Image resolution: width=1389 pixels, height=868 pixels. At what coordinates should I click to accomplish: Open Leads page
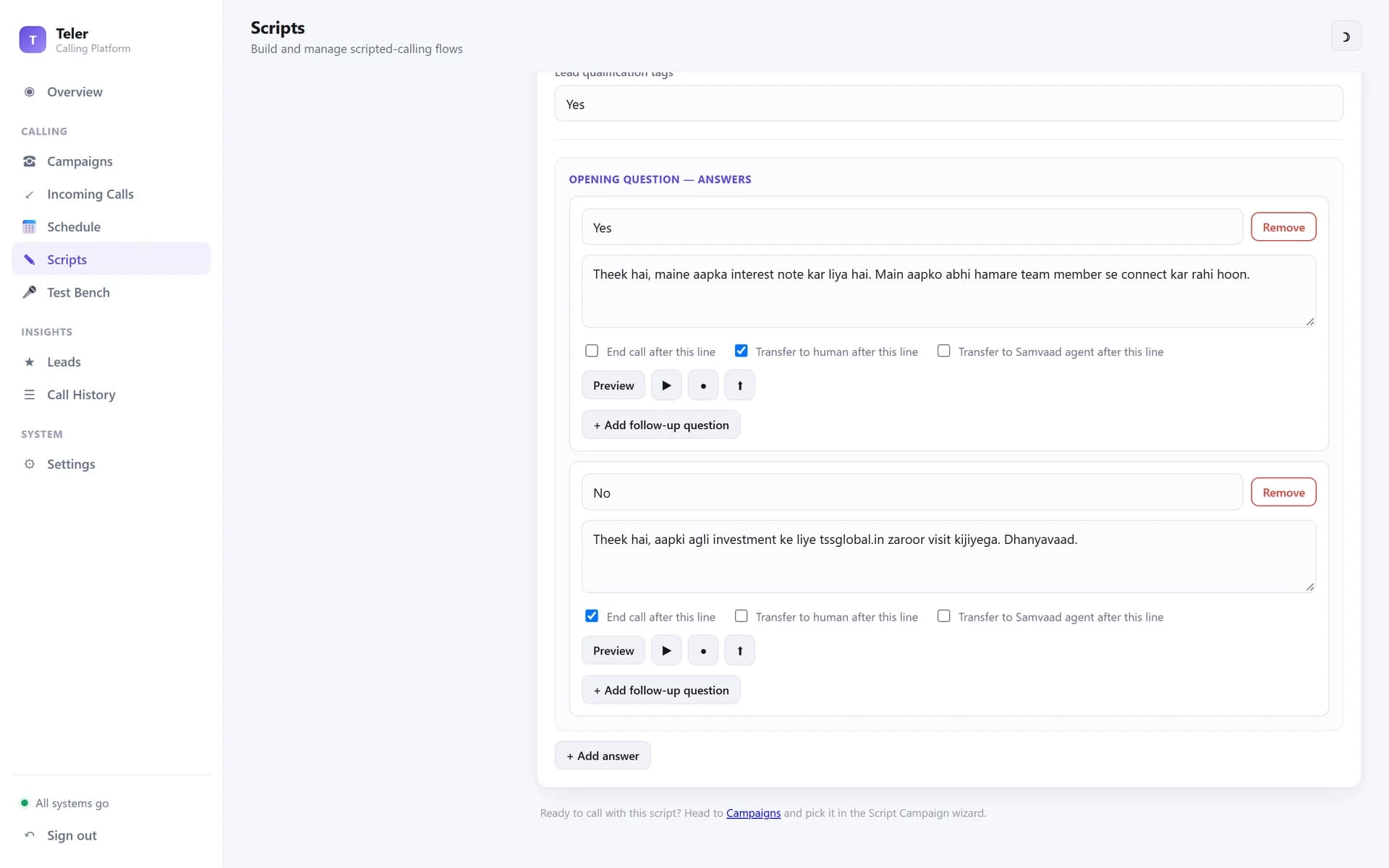pos(111,362)
